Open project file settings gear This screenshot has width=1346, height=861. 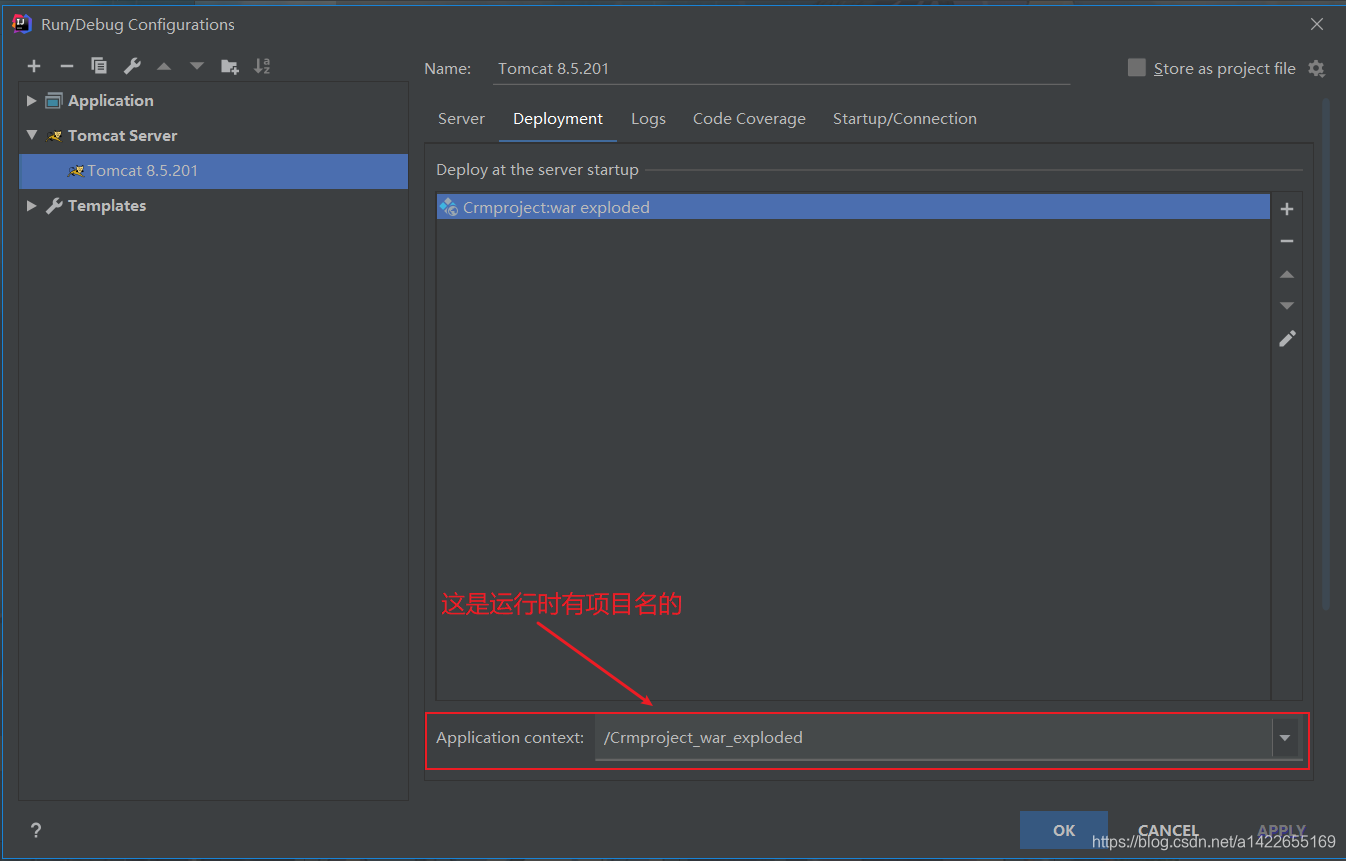1316,69
